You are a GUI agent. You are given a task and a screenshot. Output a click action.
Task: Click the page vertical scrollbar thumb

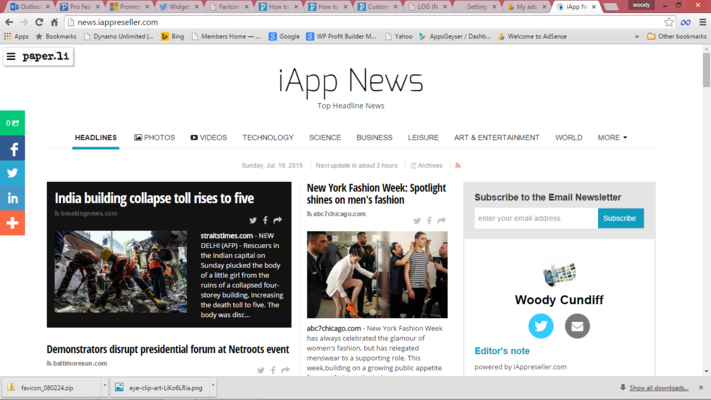click(x=706, y=70)
